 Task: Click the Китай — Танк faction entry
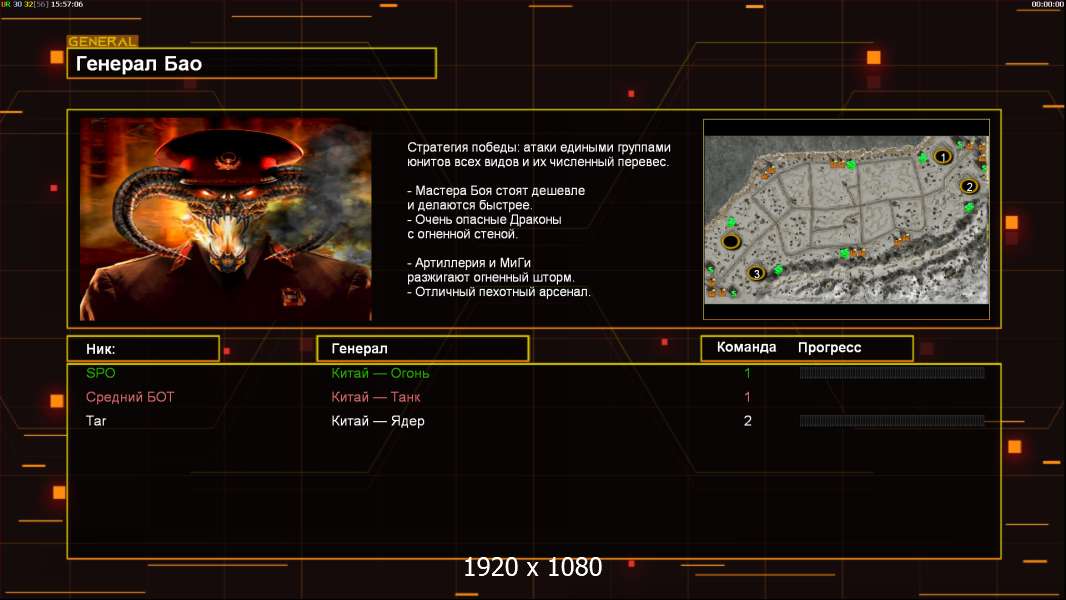point(375,397)
